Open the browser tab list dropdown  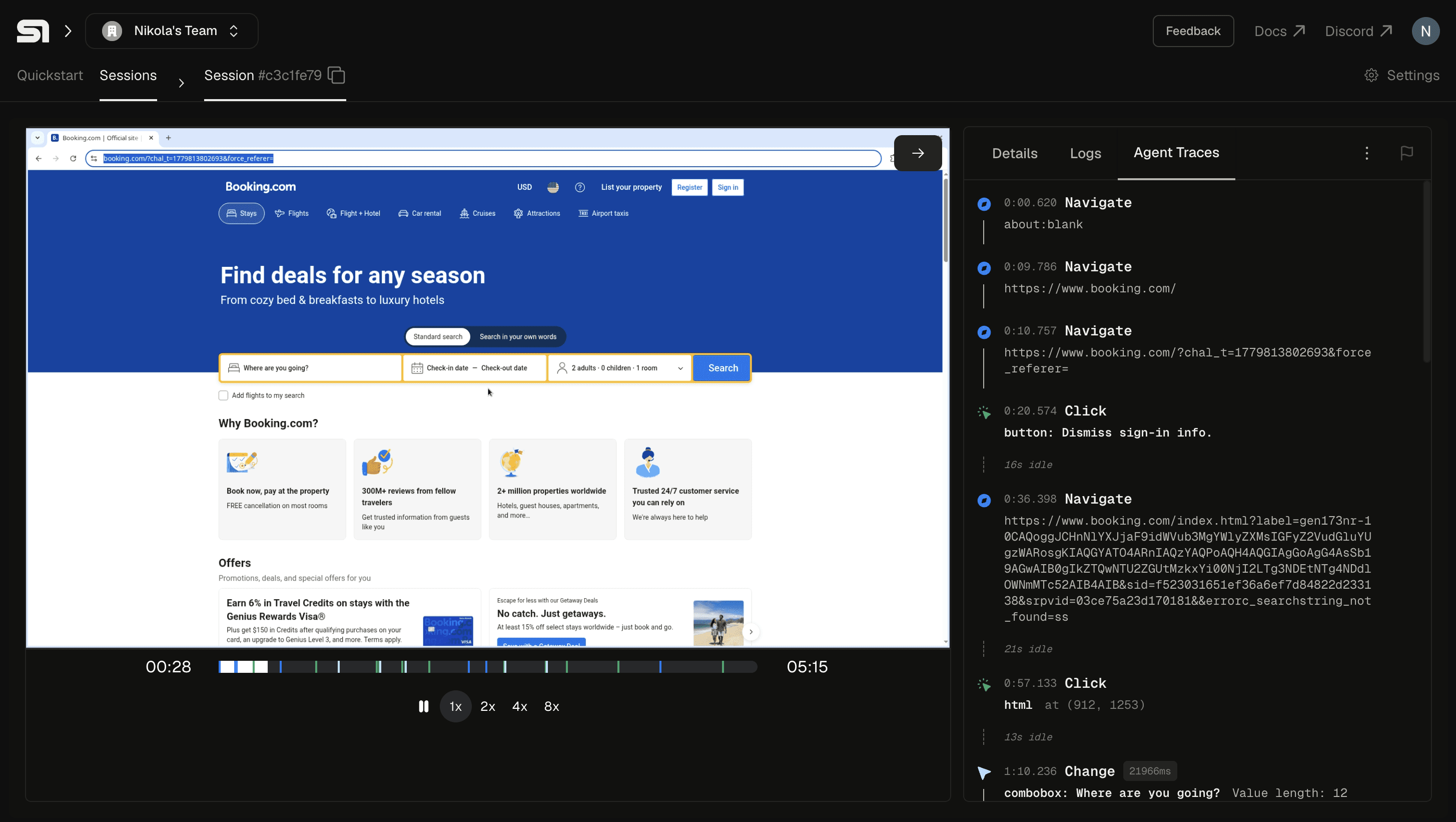tap(38, 138)
